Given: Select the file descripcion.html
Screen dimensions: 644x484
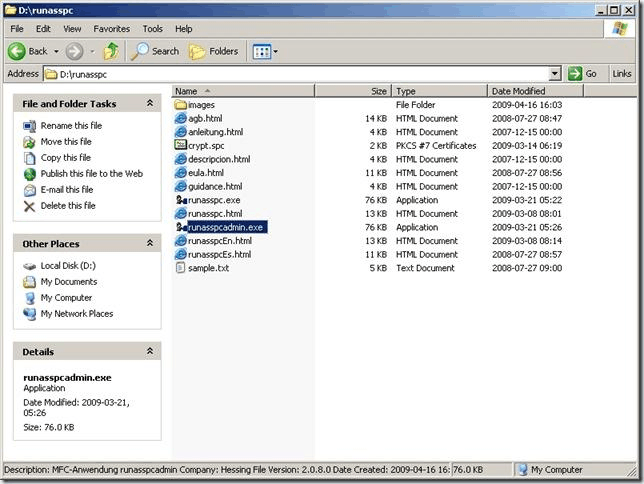Looking at the screenshot, I should pyautogui.click(x=219, y=159).
